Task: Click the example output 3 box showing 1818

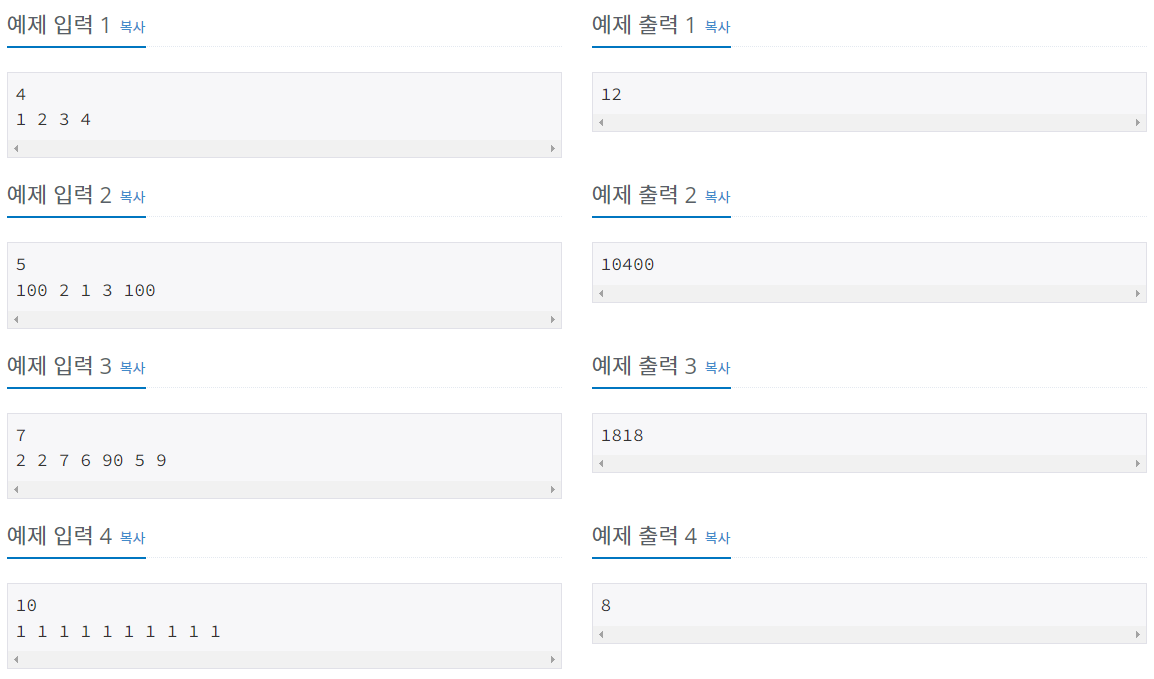Action: (869, 443)
